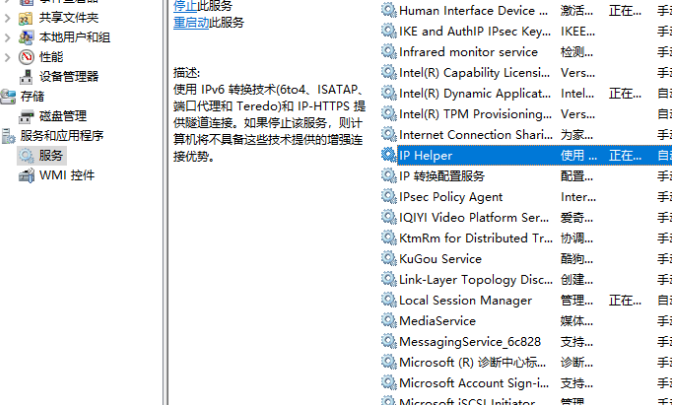Click the 服务 gear icon in tree
This screenshot has height=408, width=675.
pyautogui.click(x=27, y=156)
